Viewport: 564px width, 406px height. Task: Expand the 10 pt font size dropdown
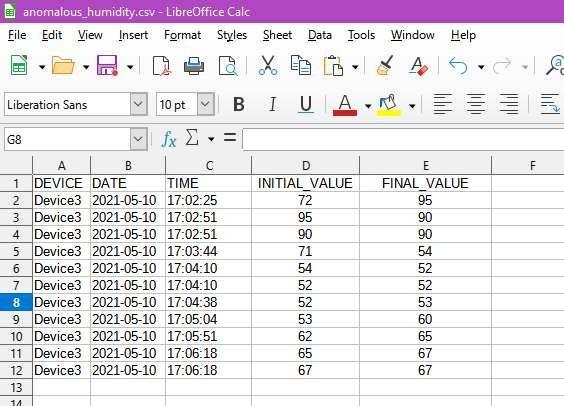pyautogui.click(x=205, y=104)
